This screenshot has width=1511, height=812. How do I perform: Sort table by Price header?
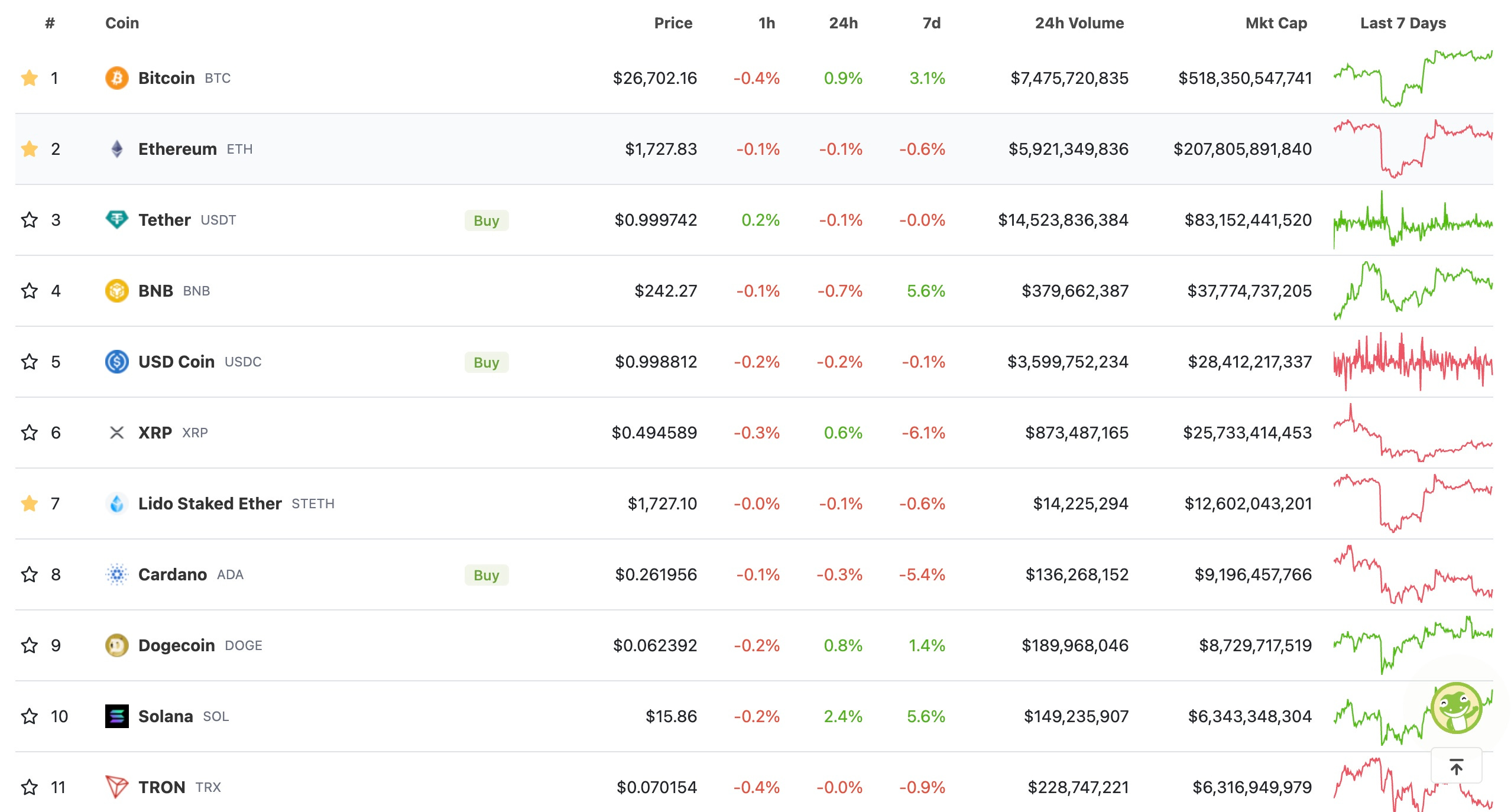click(x=673, y=23)
